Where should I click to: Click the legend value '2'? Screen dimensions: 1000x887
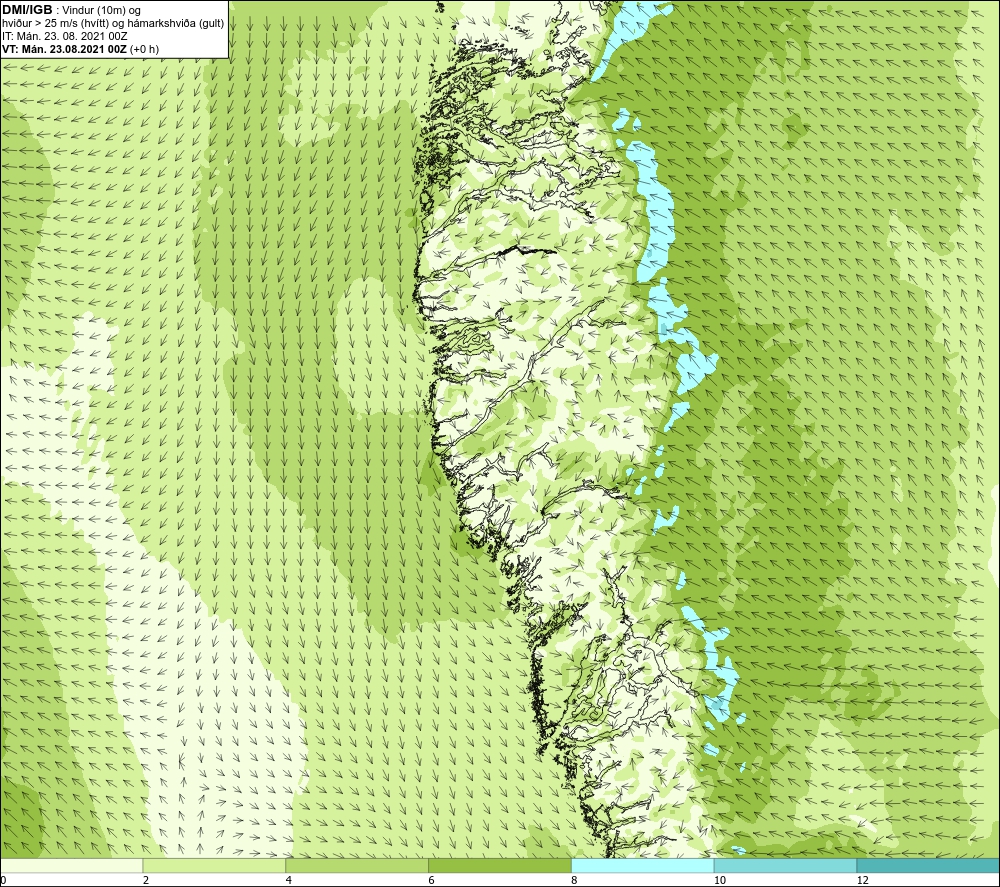point(146,880)
